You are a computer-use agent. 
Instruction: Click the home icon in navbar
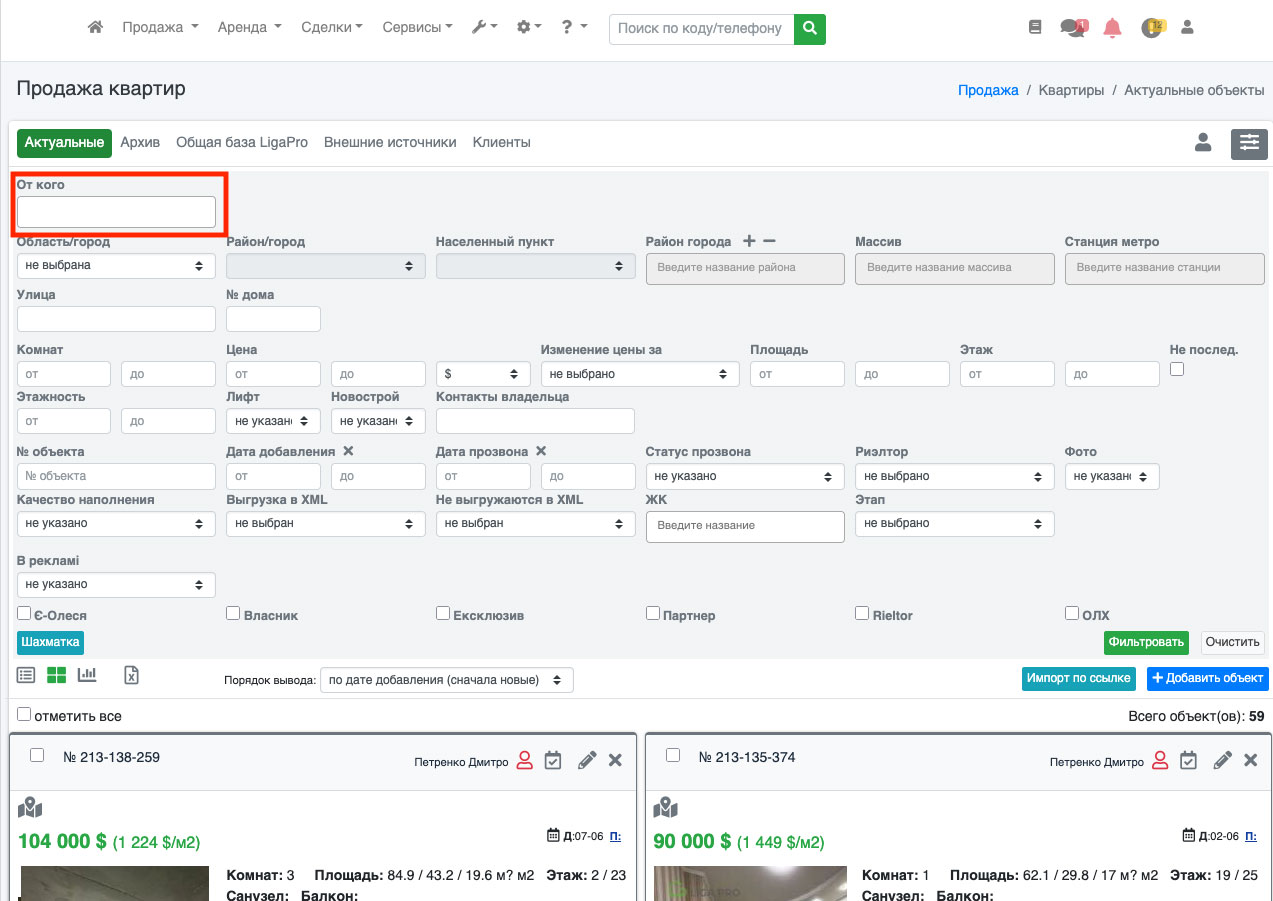click(95, 28)
